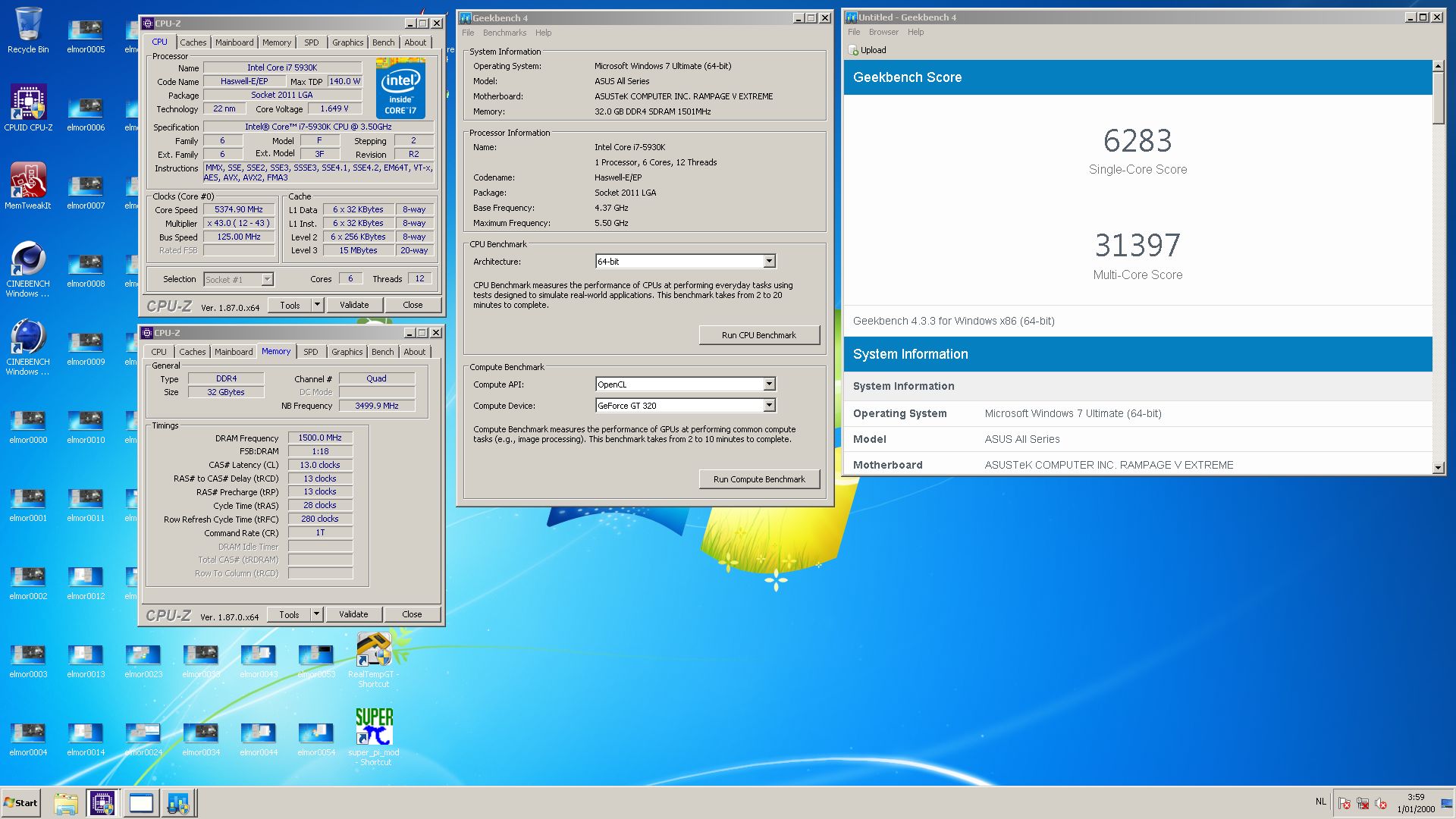1456x819 pixels.
Task: Select elmor0008 screenshot file icon
Action: (x=86, y=271)
